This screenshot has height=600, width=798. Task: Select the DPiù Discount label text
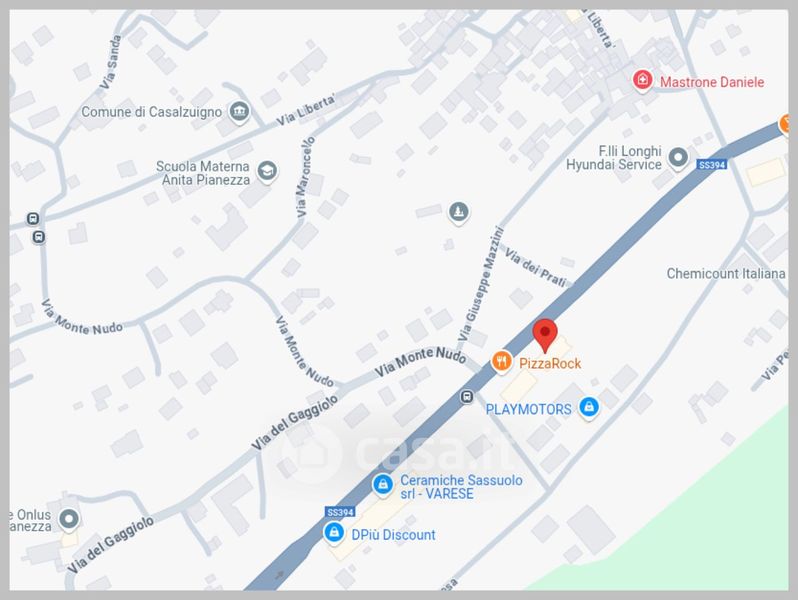393,535
